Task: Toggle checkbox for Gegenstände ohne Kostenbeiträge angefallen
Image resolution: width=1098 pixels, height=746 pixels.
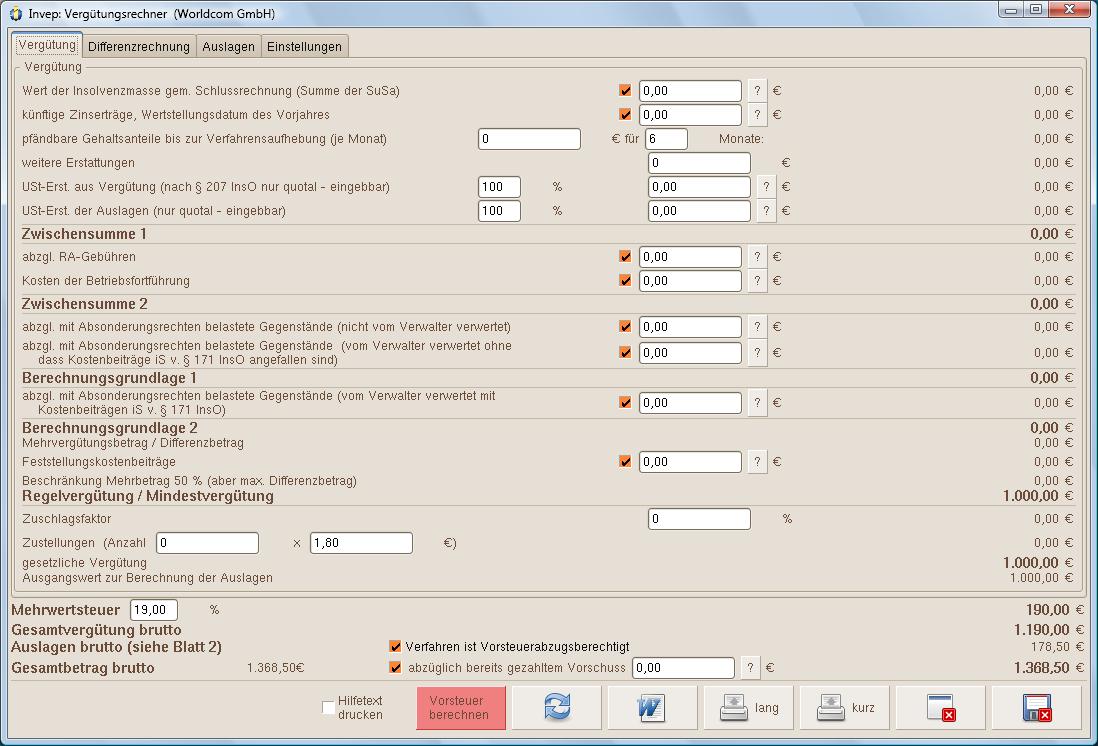Action: point(625,352)
